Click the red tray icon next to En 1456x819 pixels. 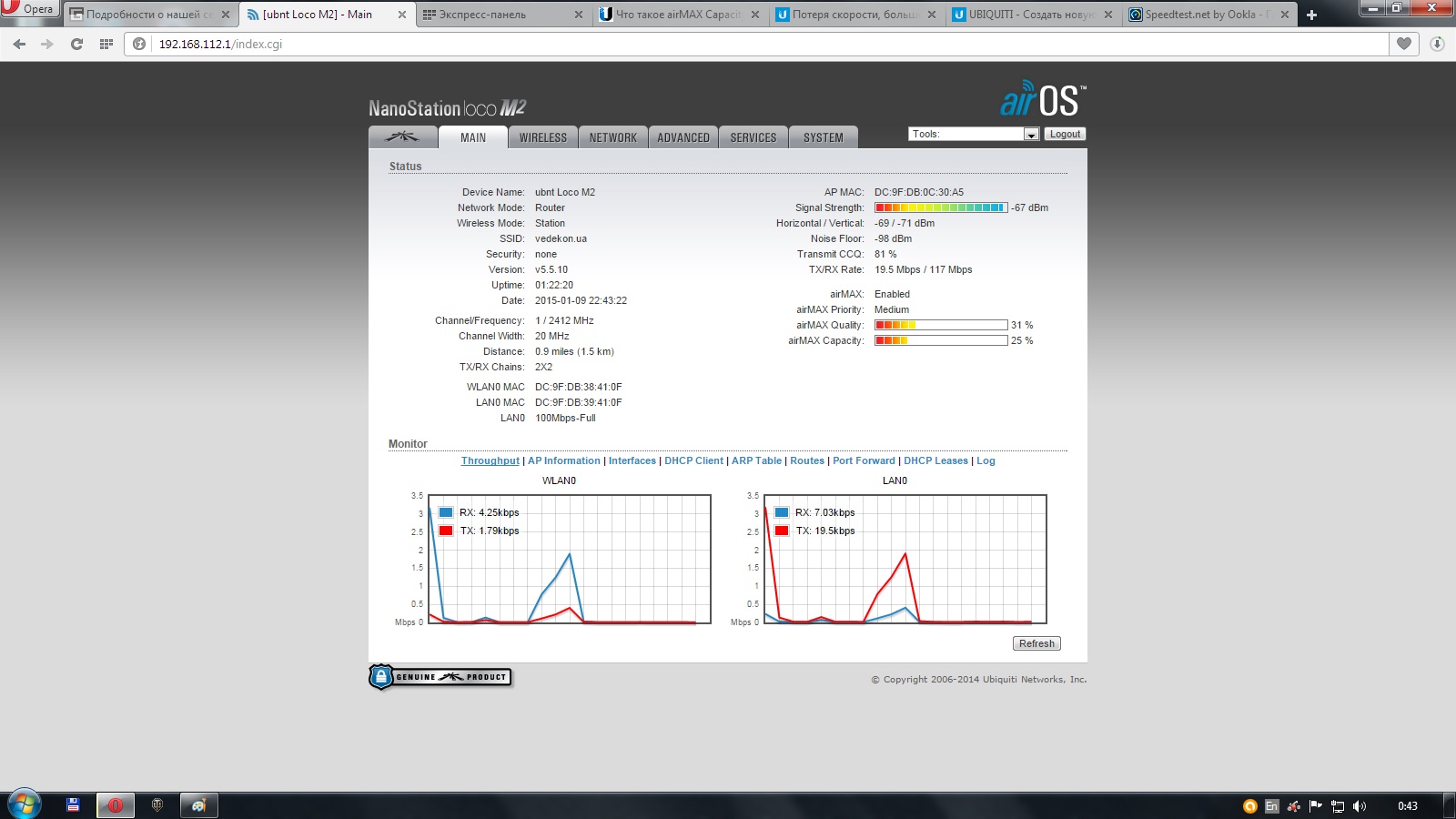pos(1293,805)
